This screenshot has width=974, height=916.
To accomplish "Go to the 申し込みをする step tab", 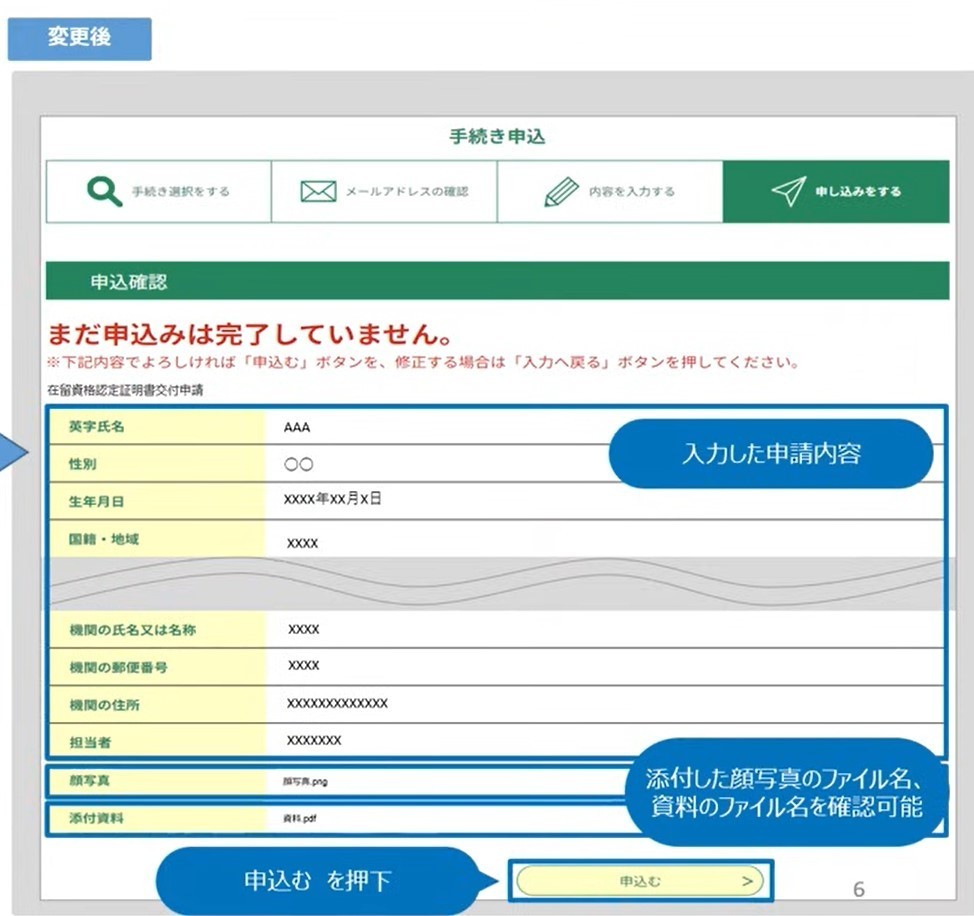I will pyautogui.click(x=836, y=191).
